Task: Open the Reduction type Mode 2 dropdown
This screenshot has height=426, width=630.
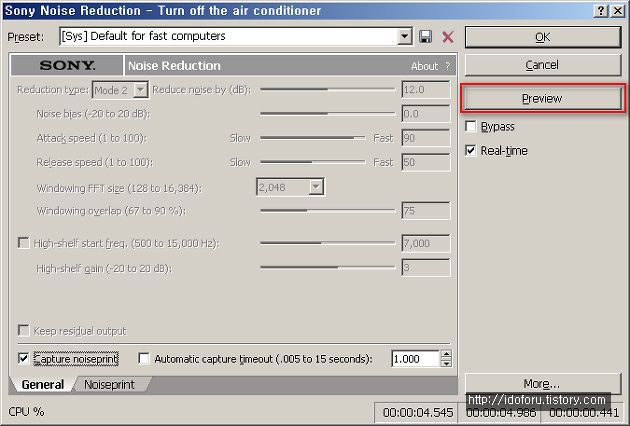Action: click(141, 90)
